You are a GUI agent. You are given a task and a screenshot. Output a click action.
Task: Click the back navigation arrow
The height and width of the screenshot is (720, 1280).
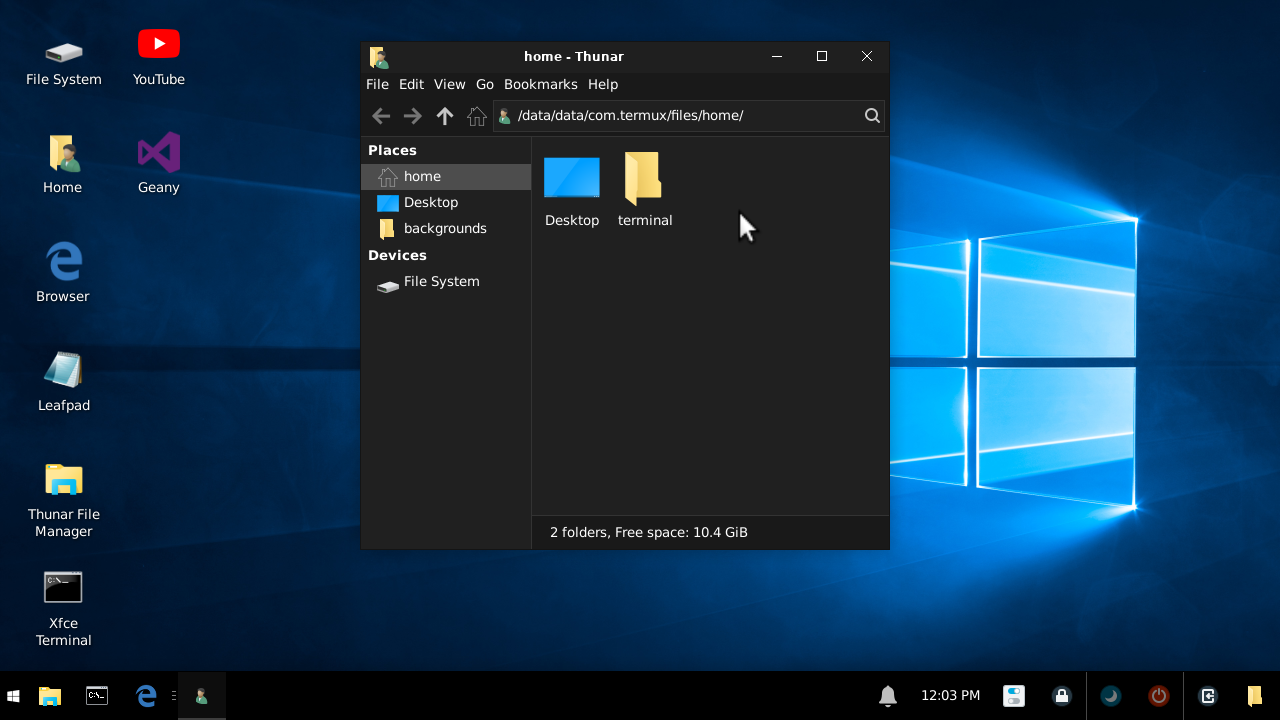click(x=381, y=115)
